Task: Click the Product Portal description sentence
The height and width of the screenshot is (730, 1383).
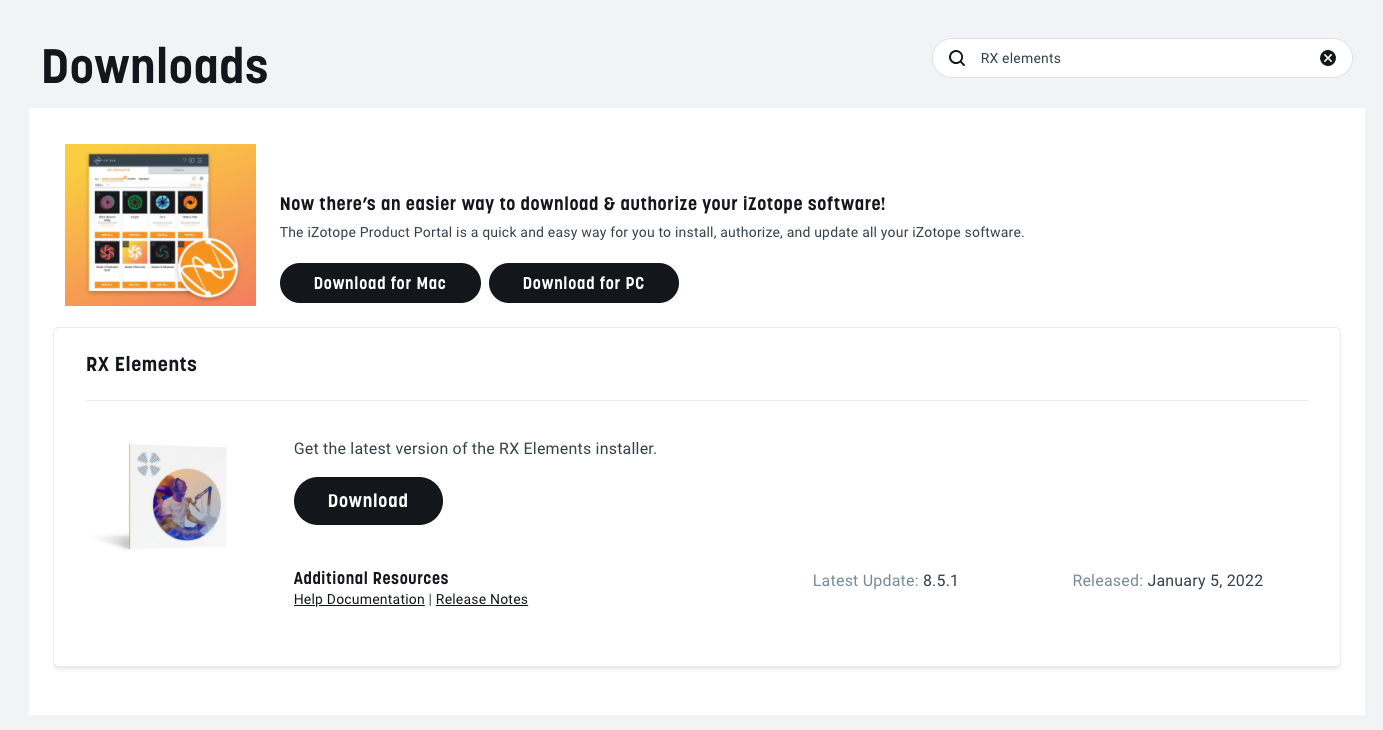Action: pos(652,232)
